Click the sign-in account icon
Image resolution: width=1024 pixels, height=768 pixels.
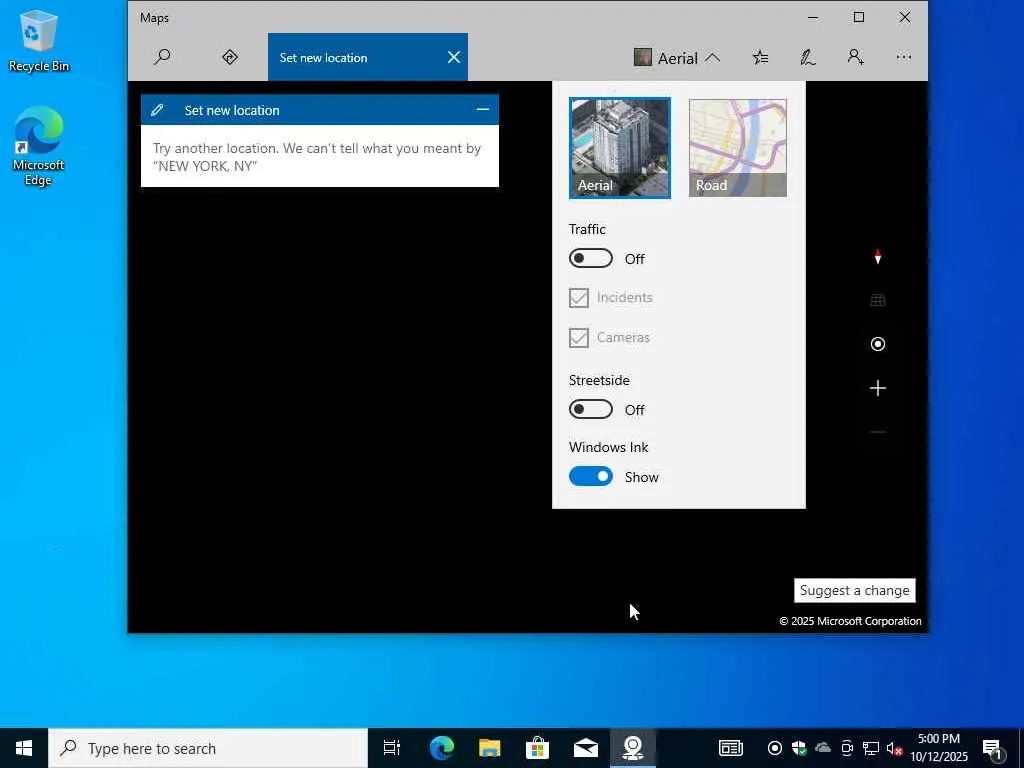point(856,57)
